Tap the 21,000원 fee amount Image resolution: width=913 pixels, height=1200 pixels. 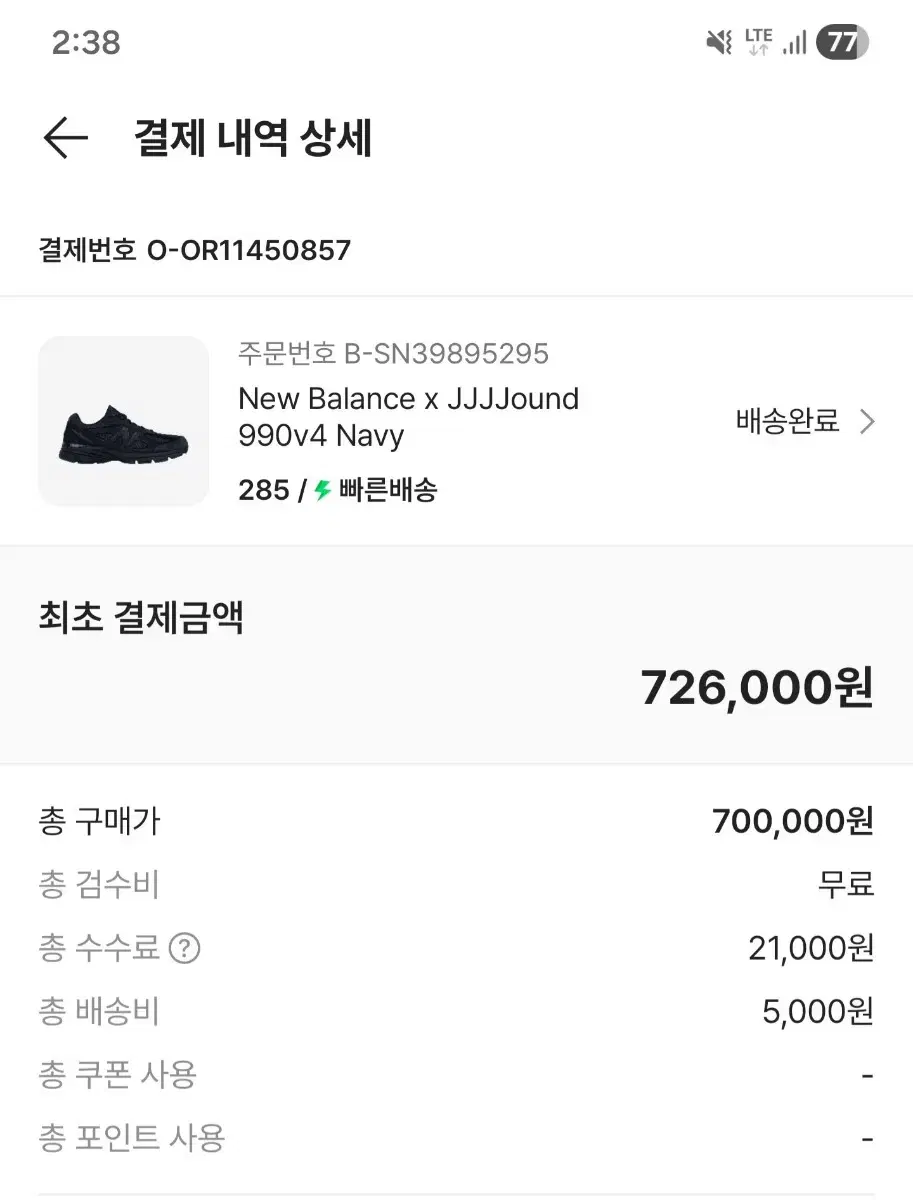(811, 948)
